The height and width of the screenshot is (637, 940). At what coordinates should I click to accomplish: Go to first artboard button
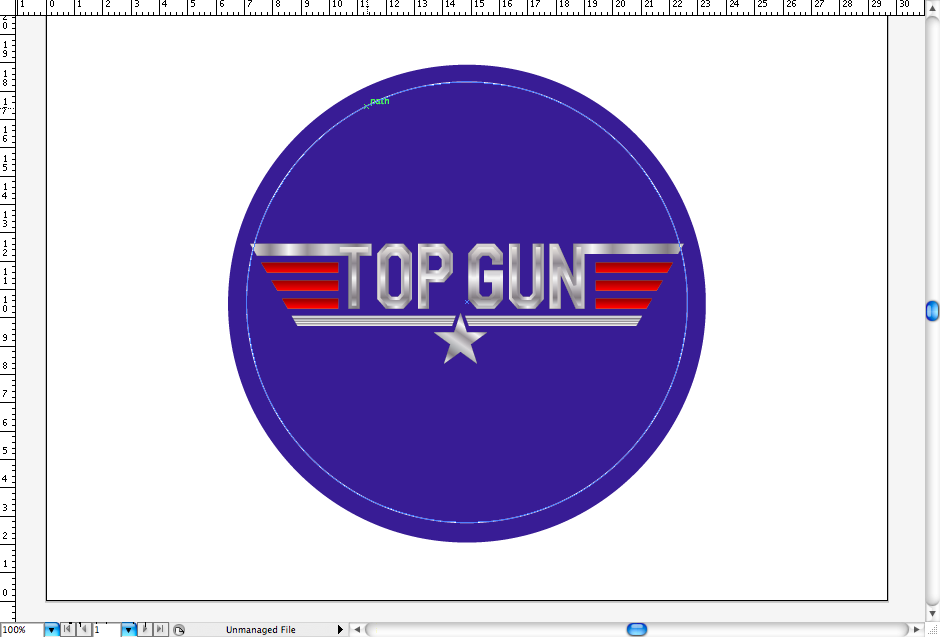click(67, 629)
